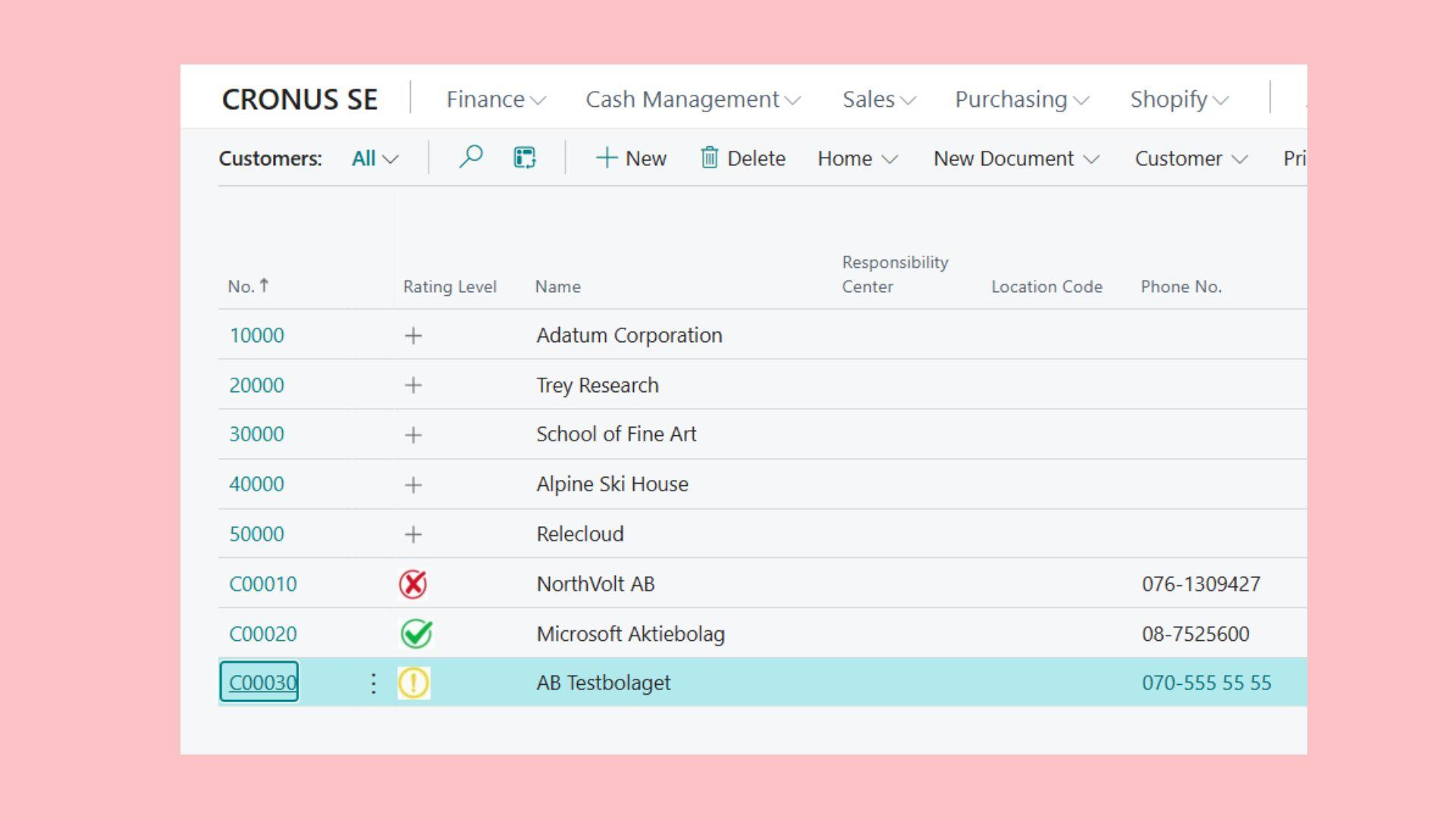Open customer number 20000
Viewport: 1456px width, 819px height.
click(x=256, y=385)
